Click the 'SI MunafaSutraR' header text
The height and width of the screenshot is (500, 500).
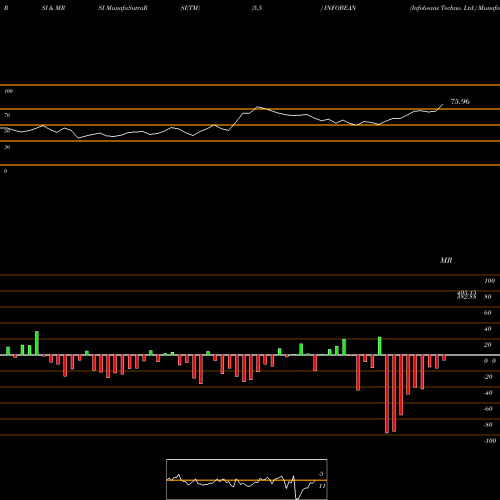pos(123,8)
